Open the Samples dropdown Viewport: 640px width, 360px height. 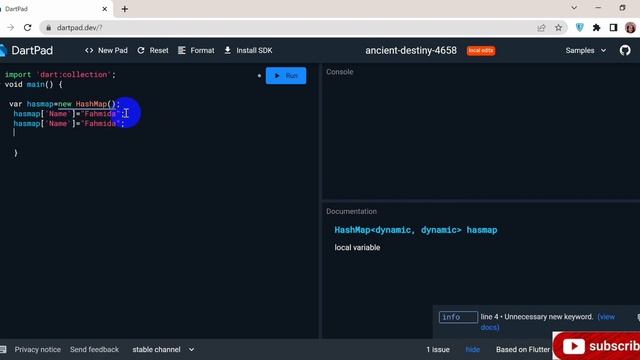(586, 51)
